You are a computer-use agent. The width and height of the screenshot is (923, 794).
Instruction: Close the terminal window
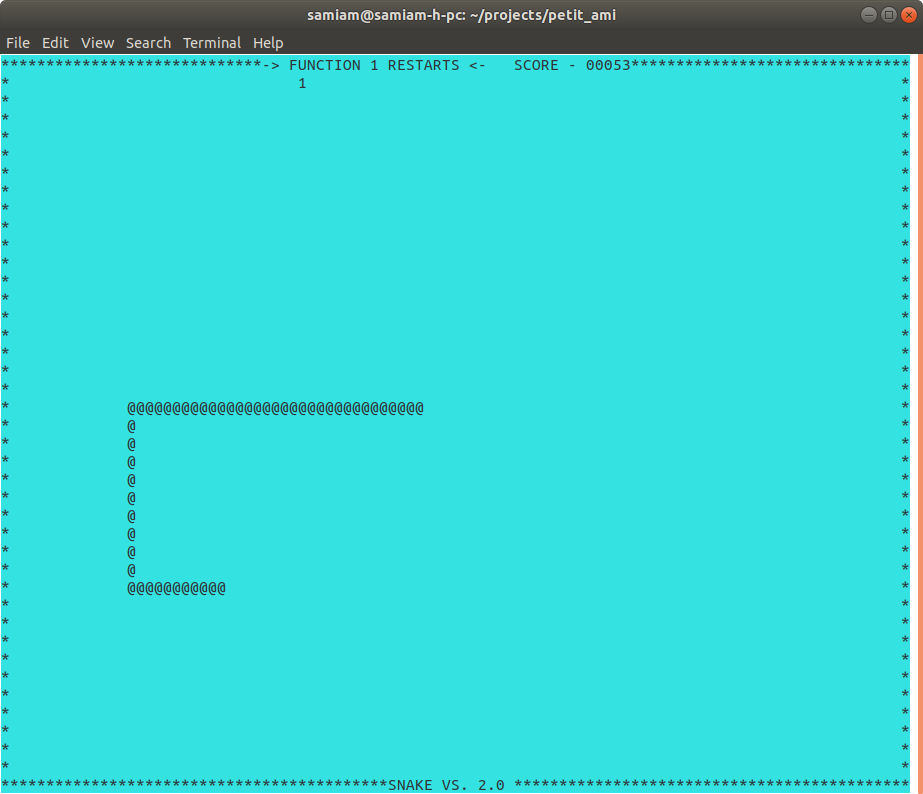click(x=909, y=15)
